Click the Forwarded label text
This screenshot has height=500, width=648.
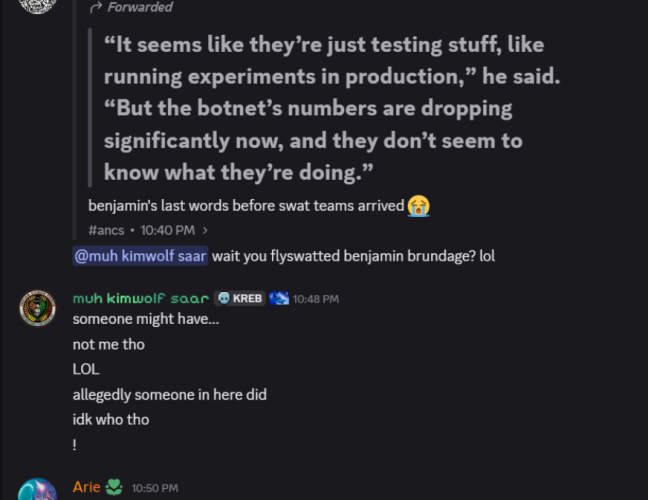[140, 7]
